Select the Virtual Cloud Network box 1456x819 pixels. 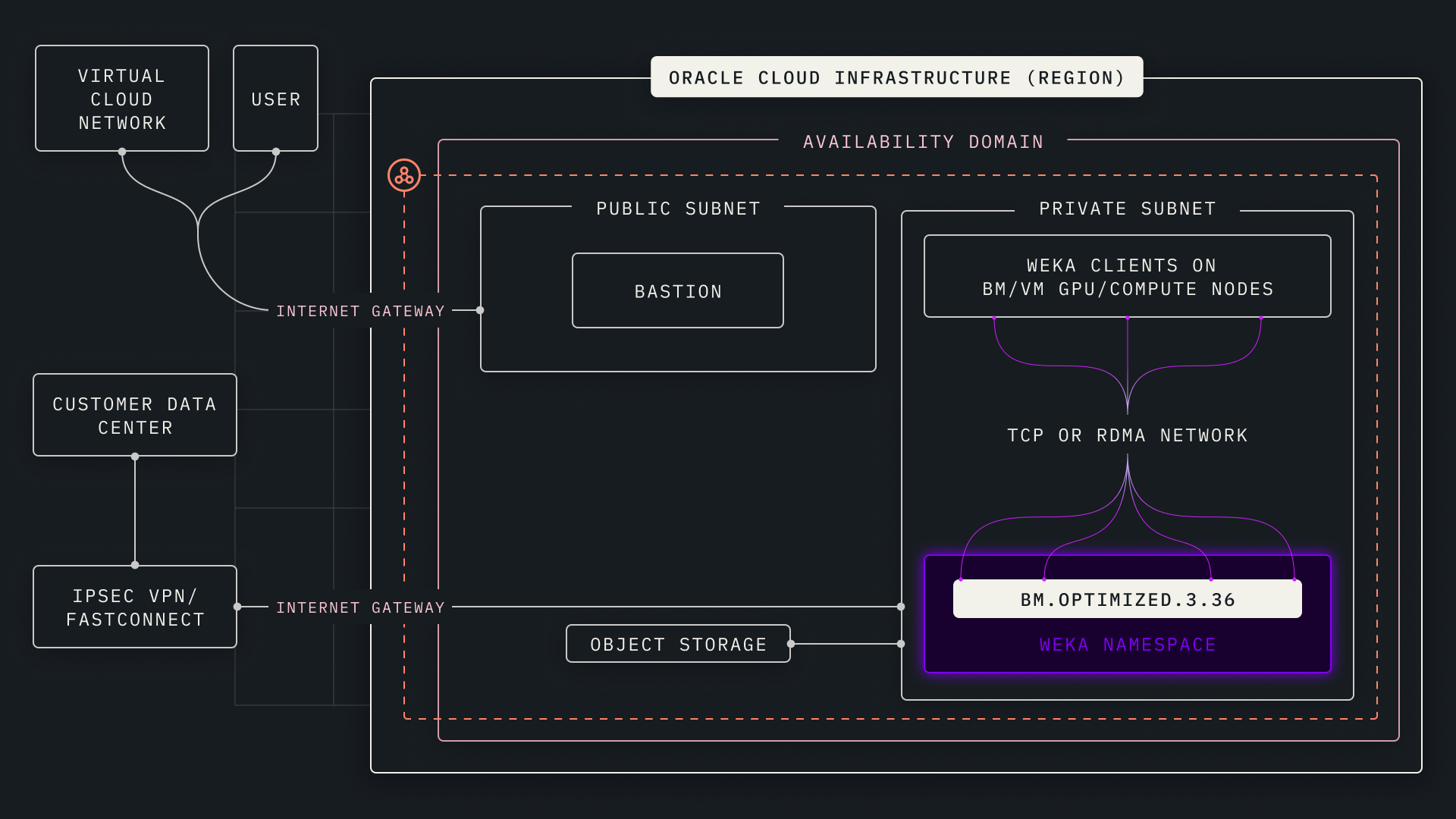[121, 99]
